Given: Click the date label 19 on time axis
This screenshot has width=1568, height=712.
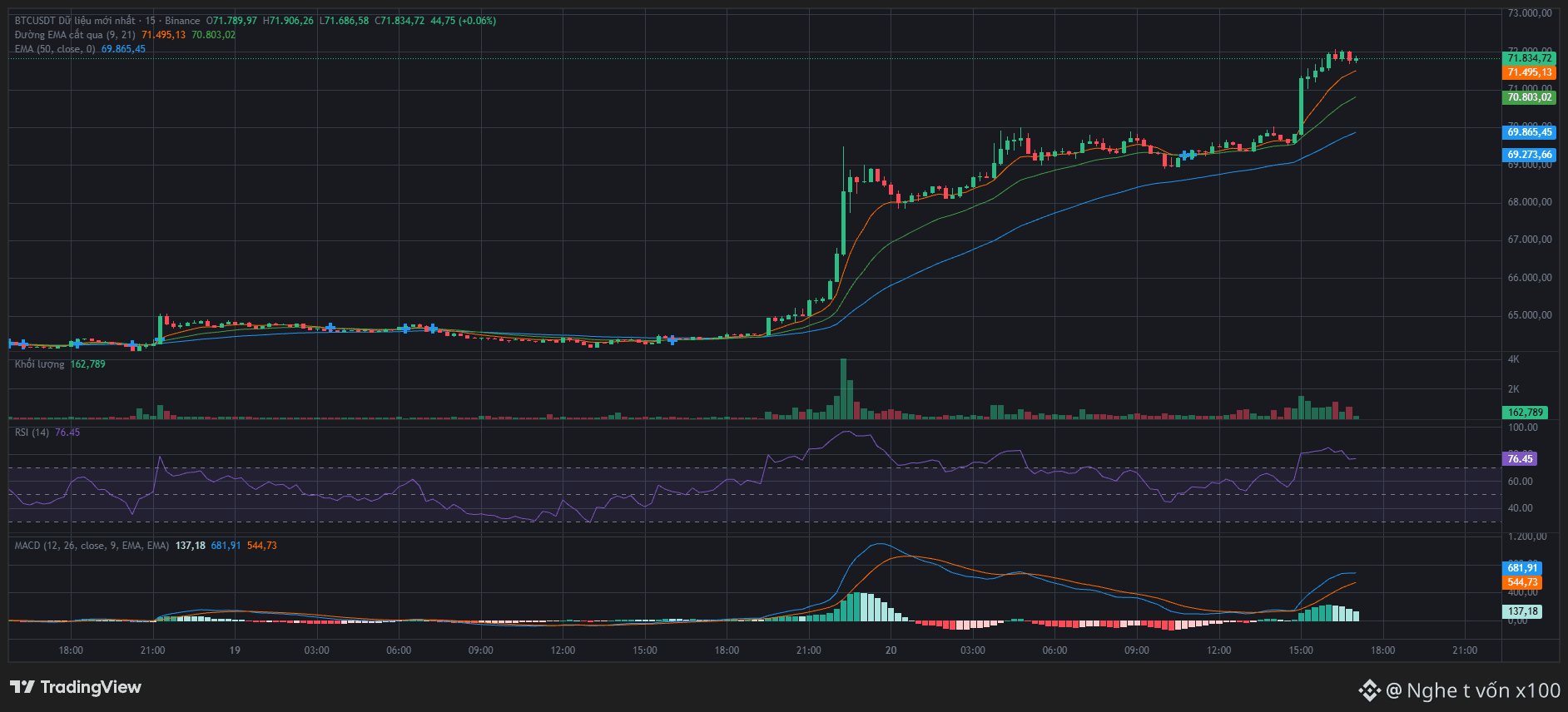Looking at the screenshot, I should (235, 650).
